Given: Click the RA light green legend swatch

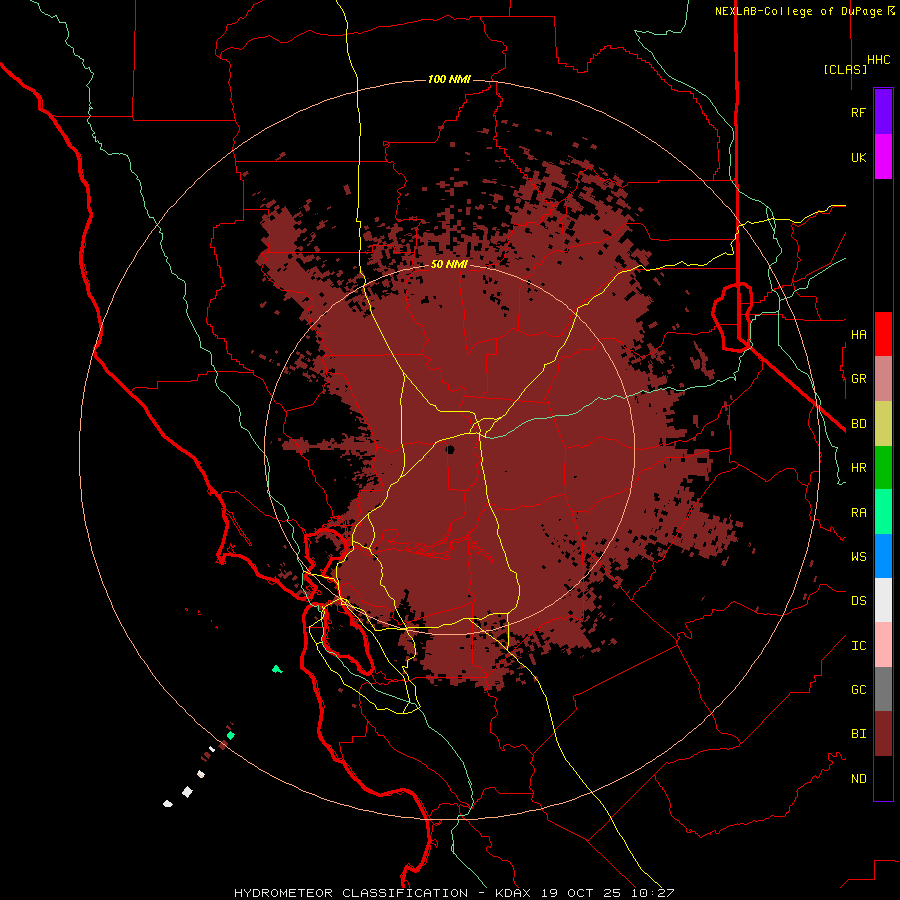Looking at the screenshot, I should (883, 512).
